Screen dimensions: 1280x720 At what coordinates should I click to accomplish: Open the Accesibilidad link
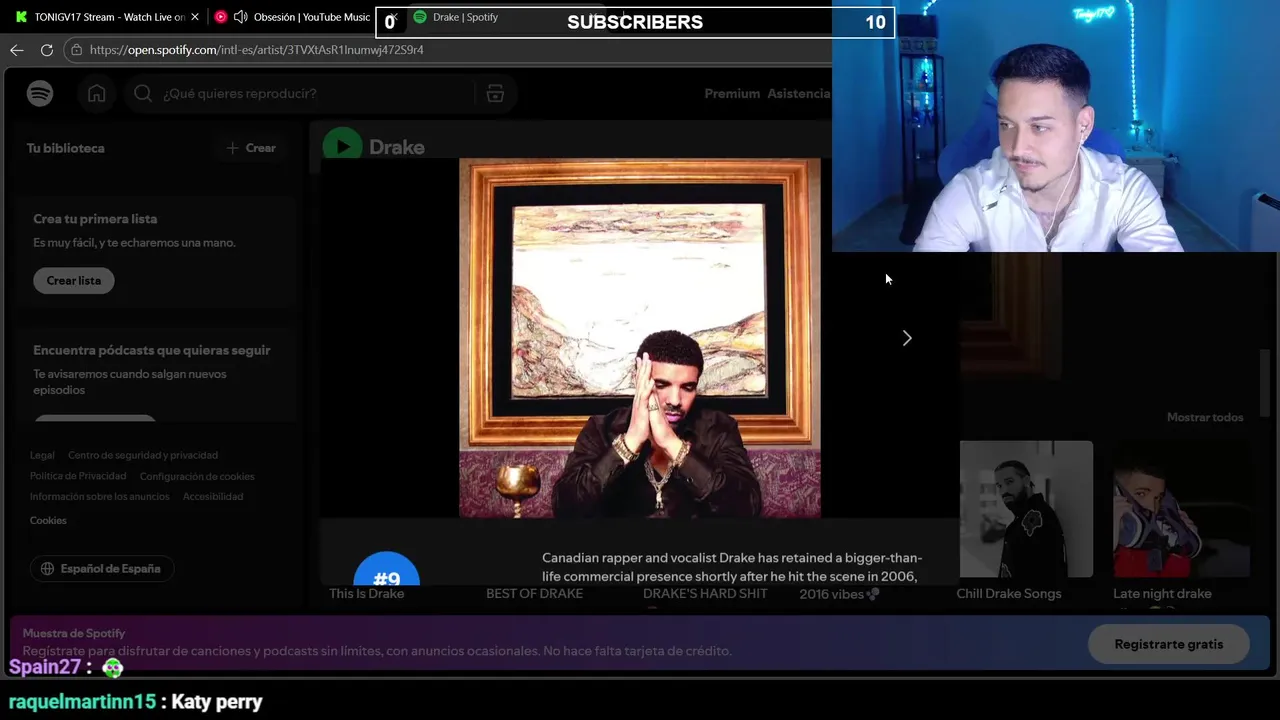(x=213, y=496)
